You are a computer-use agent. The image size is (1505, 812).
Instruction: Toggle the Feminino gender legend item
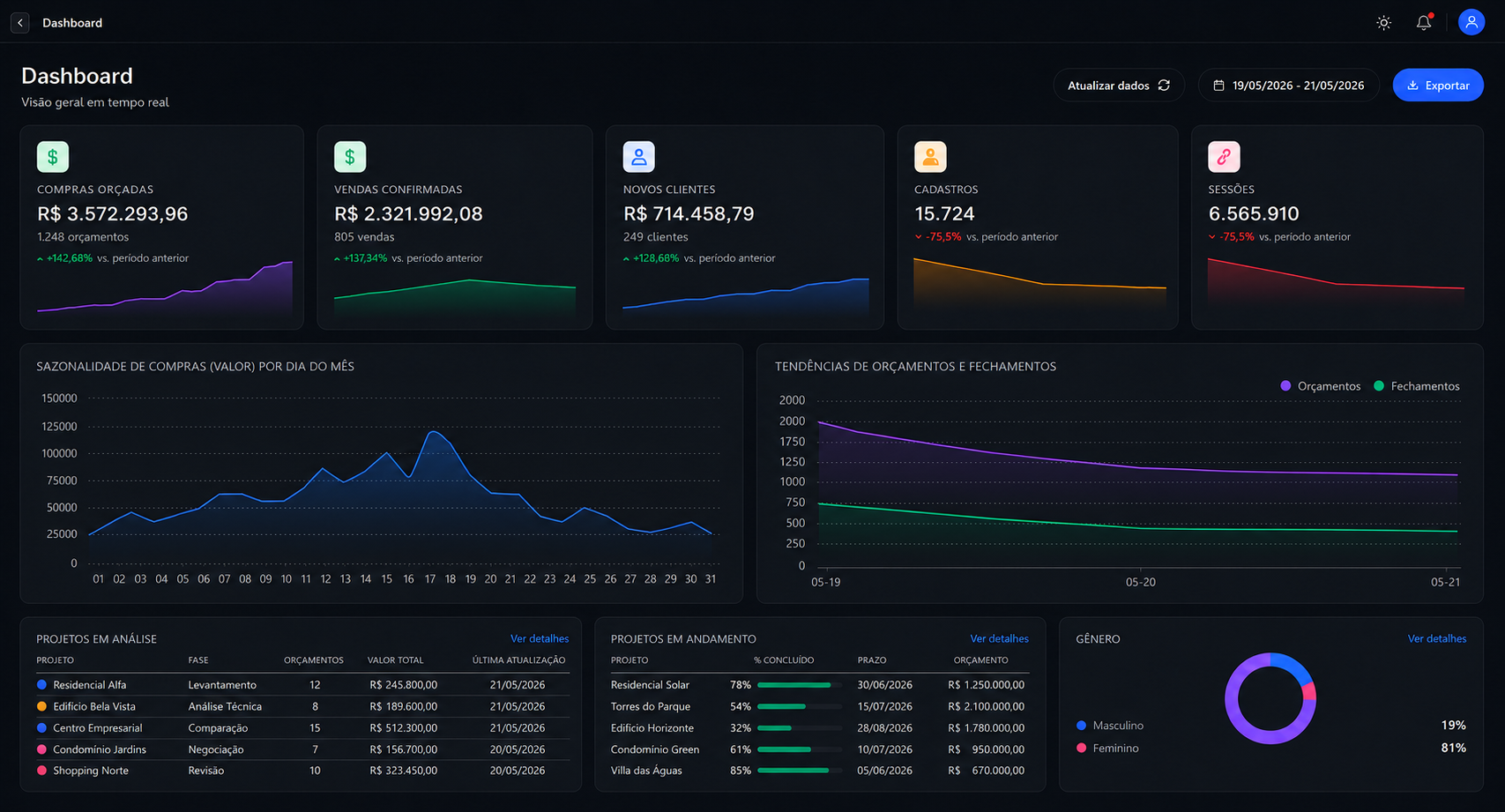point(1107,749)
